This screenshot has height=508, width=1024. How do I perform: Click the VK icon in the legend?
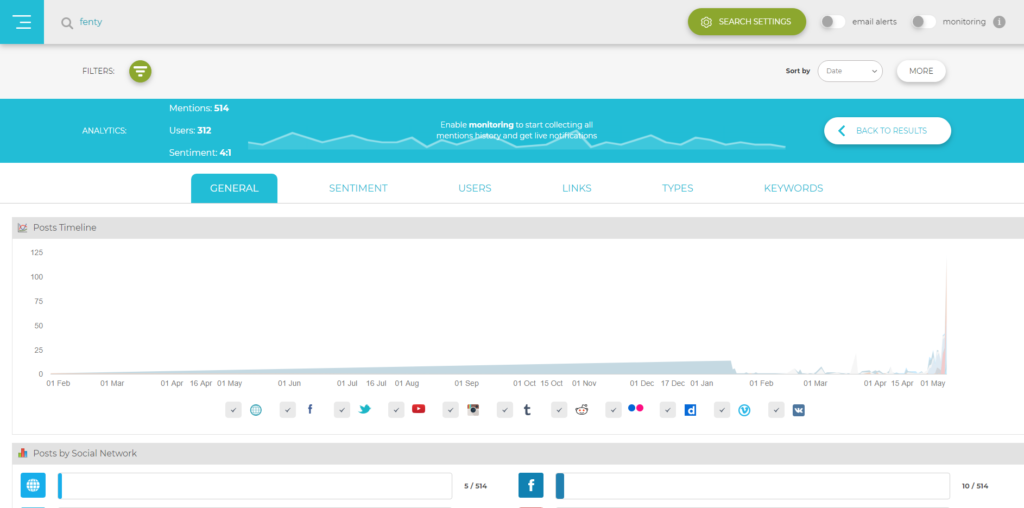[x=798, y=409]
